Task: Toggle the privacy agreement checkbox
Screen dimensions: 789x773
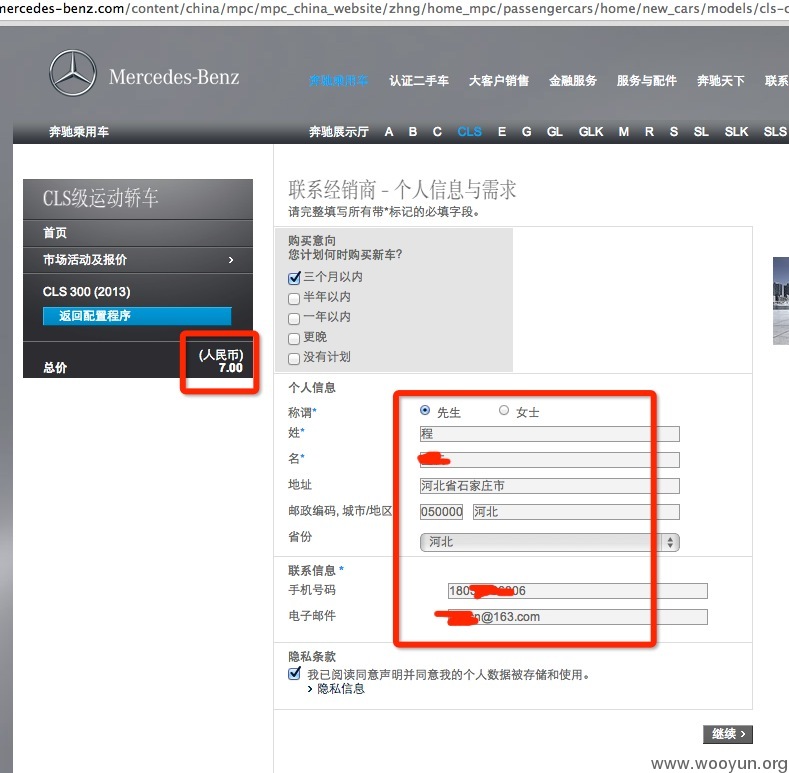Action: coord(294,673)
